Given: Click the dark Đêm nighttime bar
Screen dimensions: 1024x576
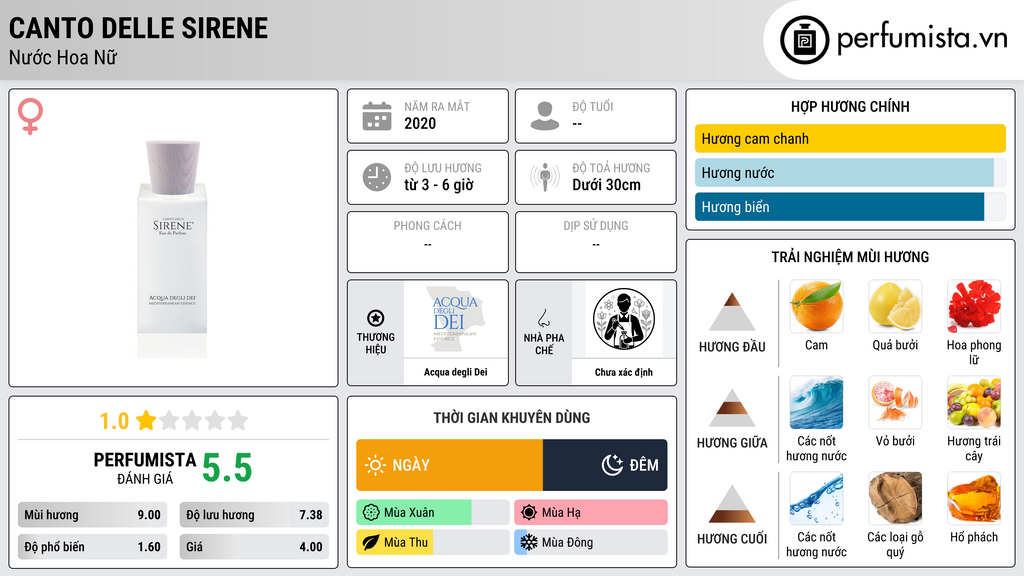Looking at the screenshot, I should tap(605, 465).
